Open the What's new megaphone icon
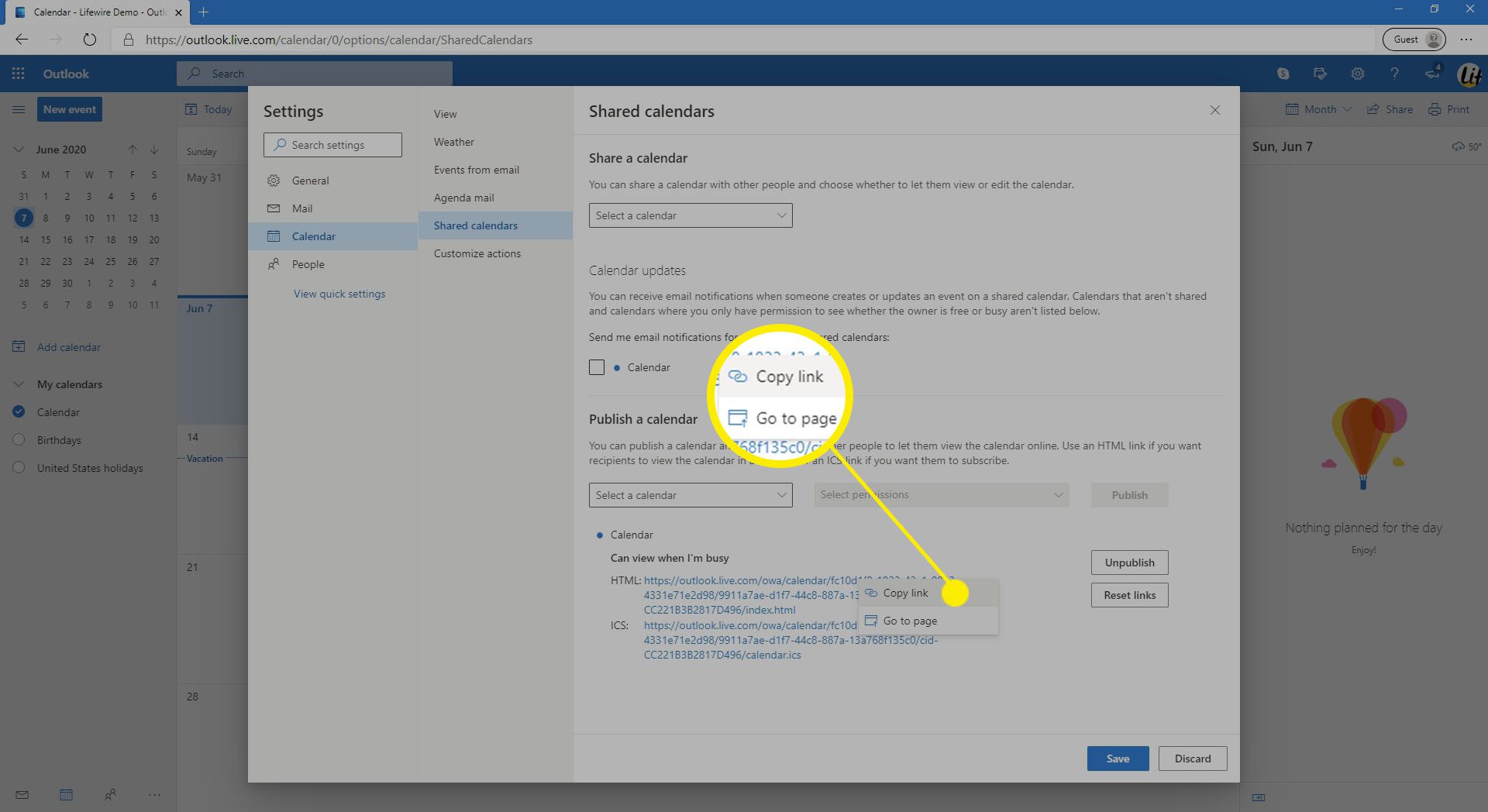Image resolution: width=1488 pixels, height=812 pixels. [x=1431, y=74]
